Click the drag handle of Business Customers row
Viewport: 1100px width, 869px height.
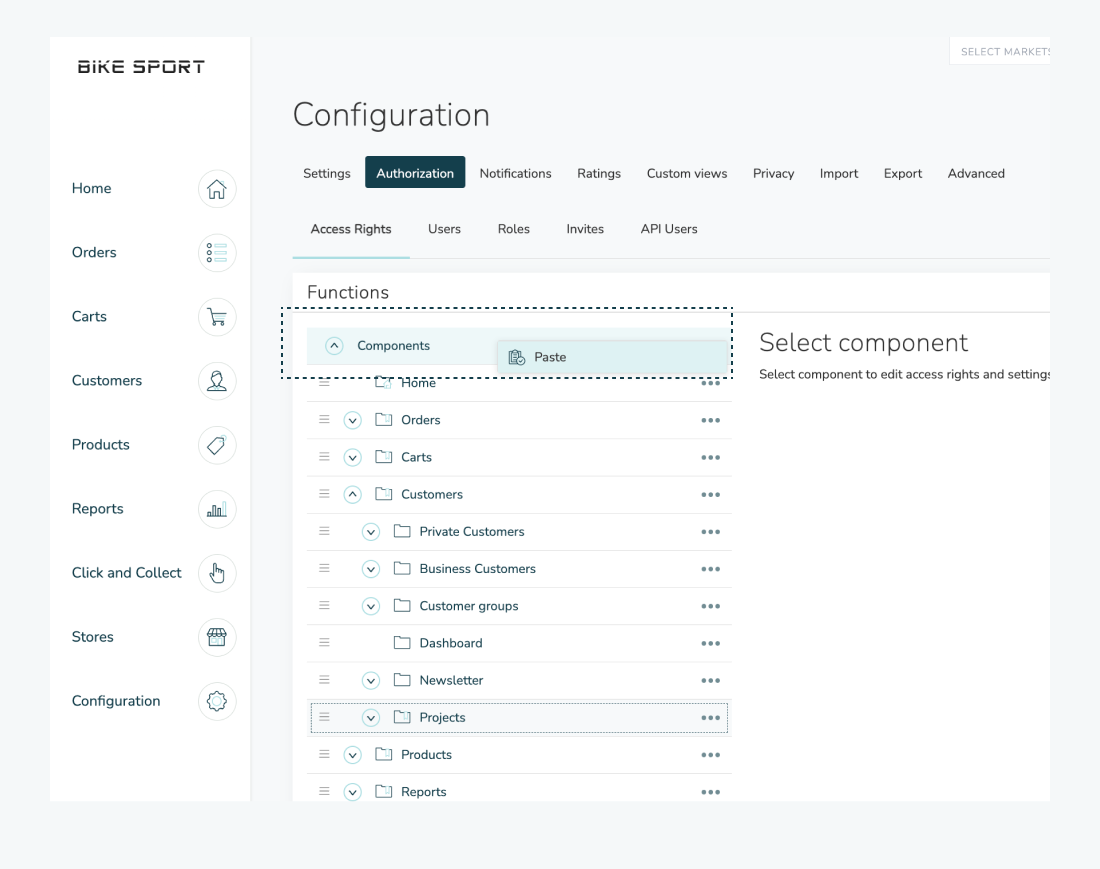point(324,568)
